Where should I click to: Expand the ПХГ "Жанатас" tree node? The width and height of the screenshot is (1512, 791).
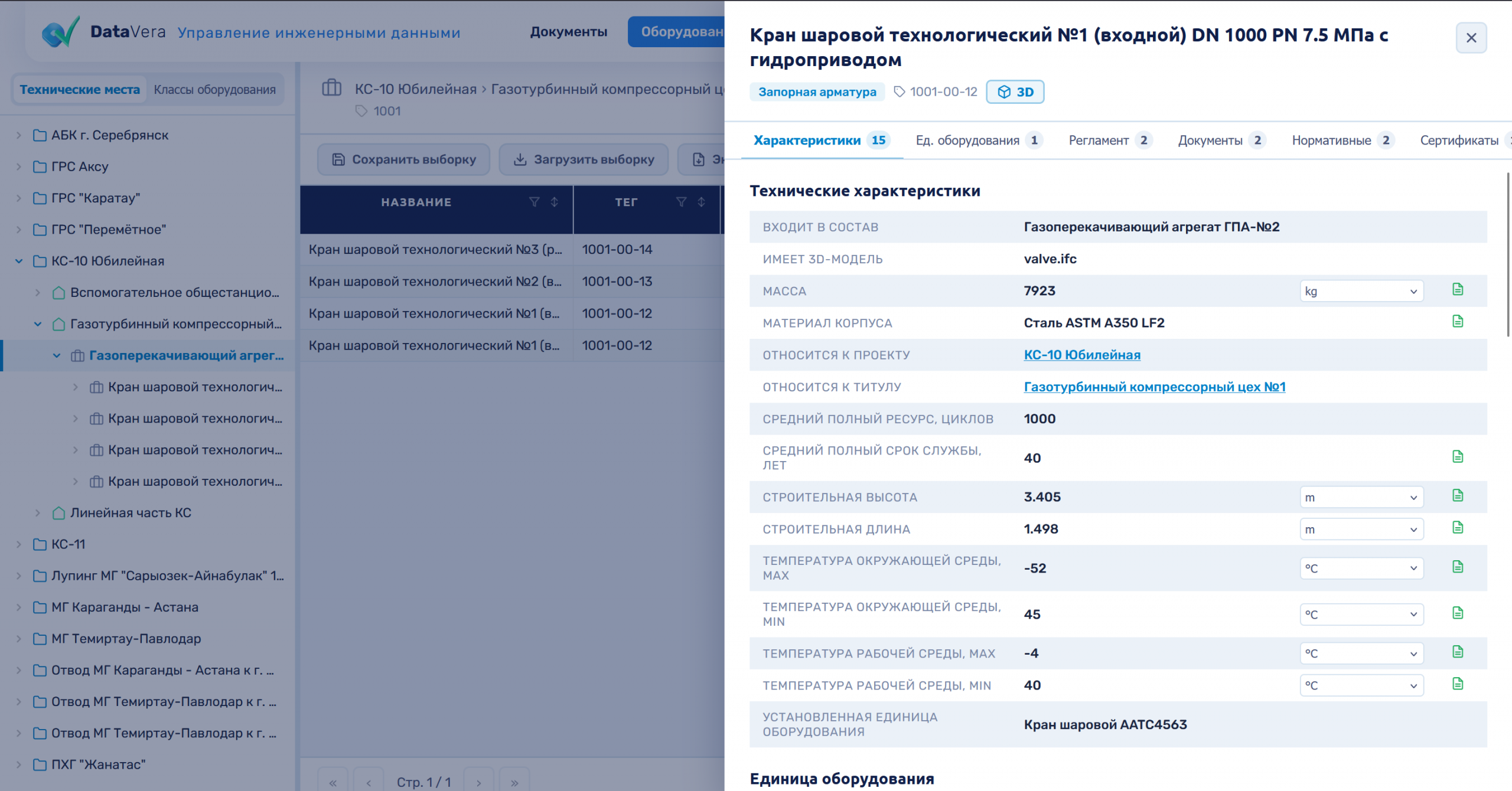[18, 765]
